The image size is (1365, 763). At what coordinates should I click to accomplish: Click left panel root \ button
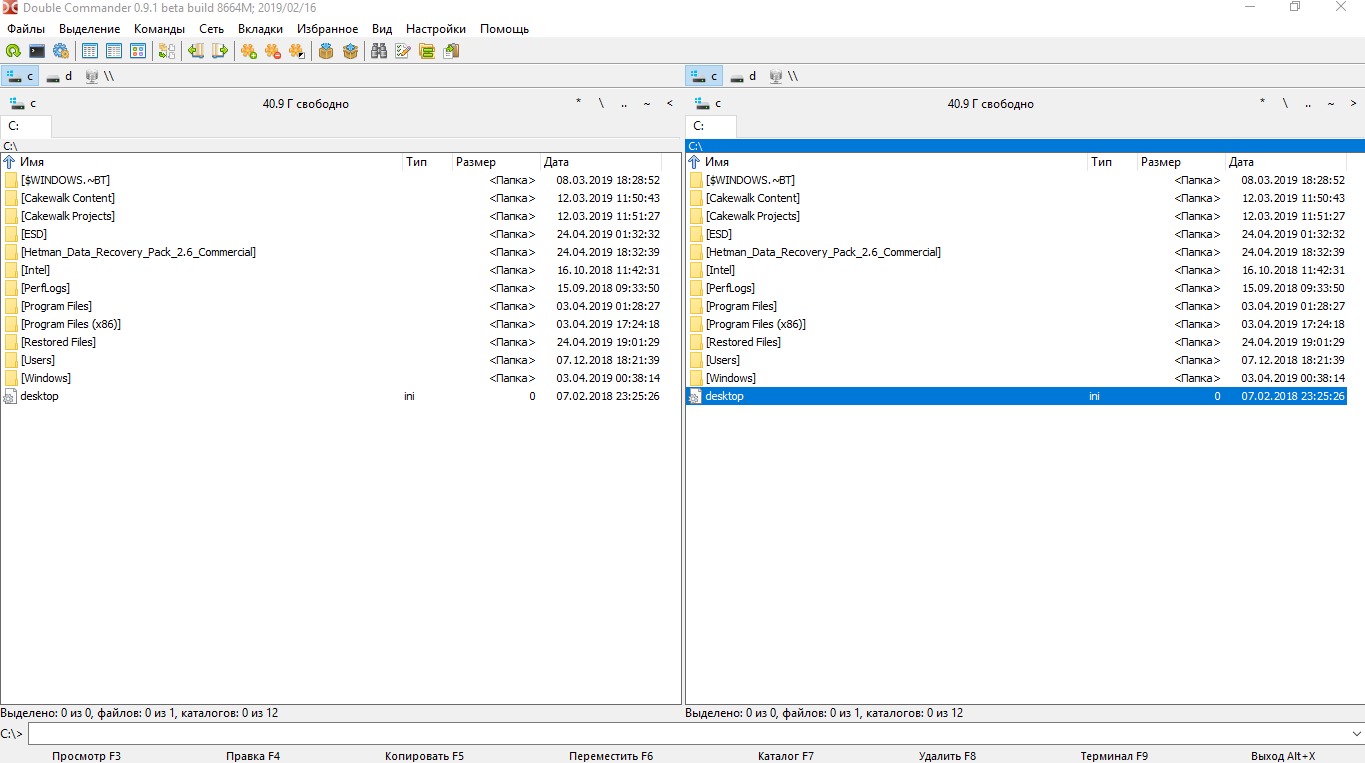pos(601,103)
